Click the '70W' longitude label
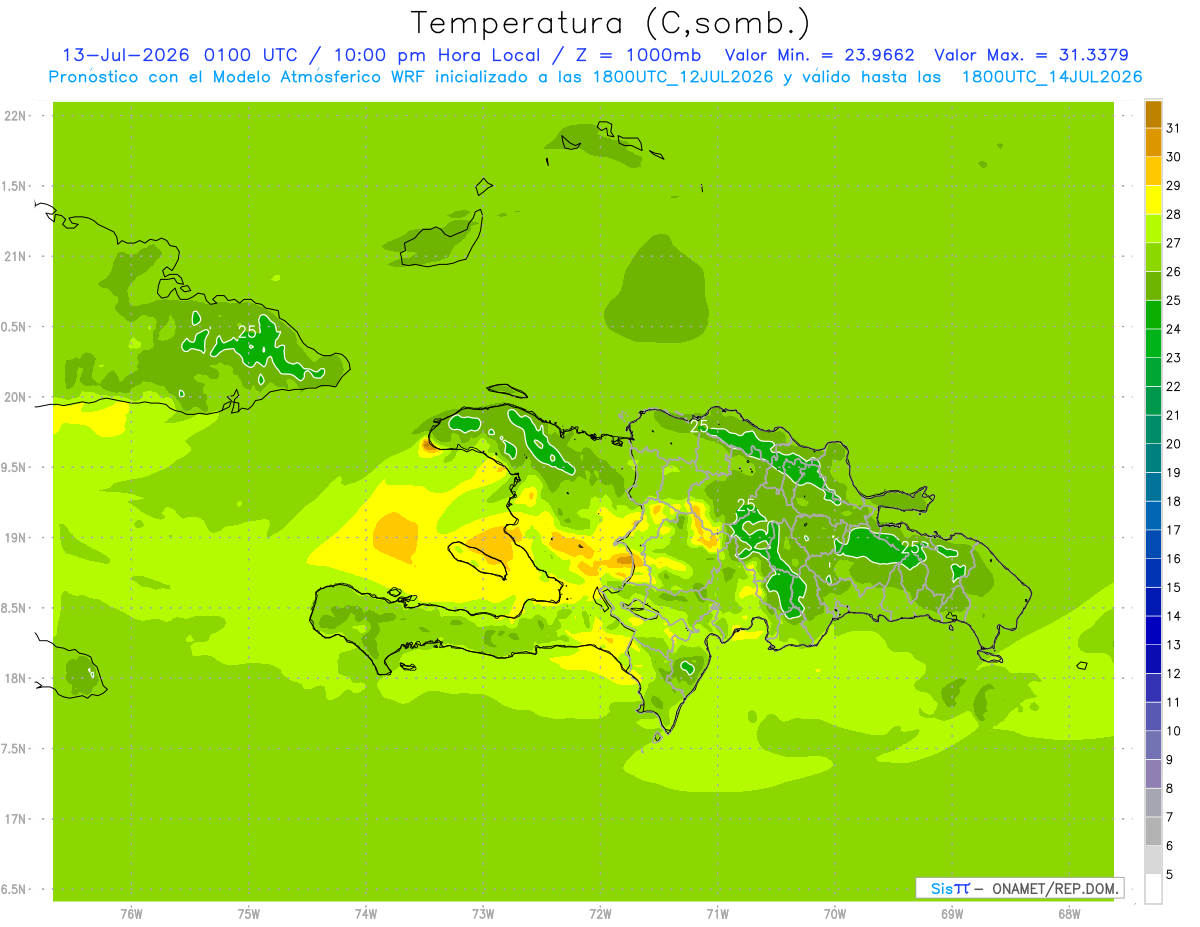 click(835, 914)
